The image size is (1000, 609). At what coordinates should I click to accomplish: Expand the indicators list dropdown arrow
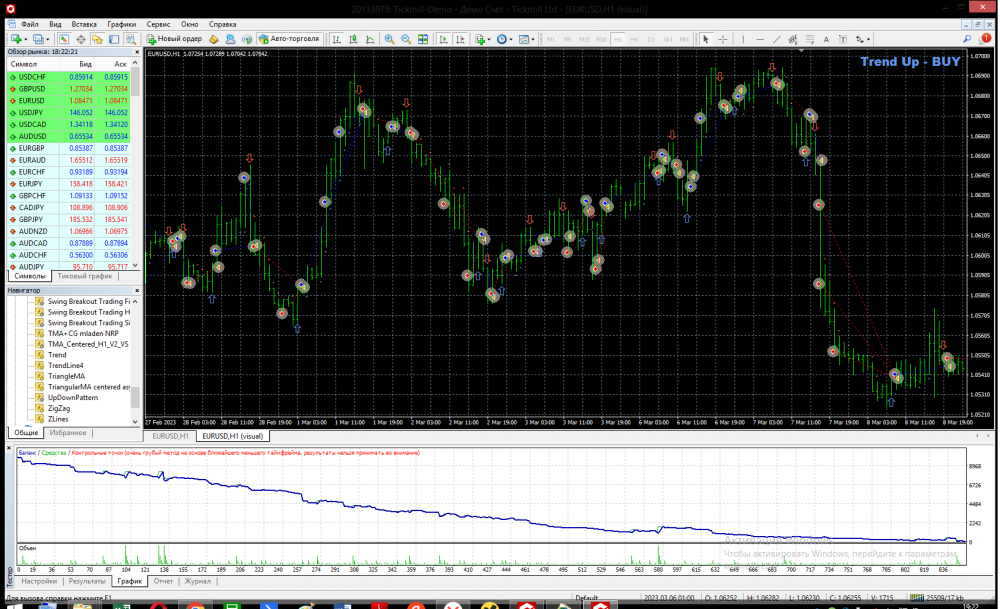(x=489, y=40)
